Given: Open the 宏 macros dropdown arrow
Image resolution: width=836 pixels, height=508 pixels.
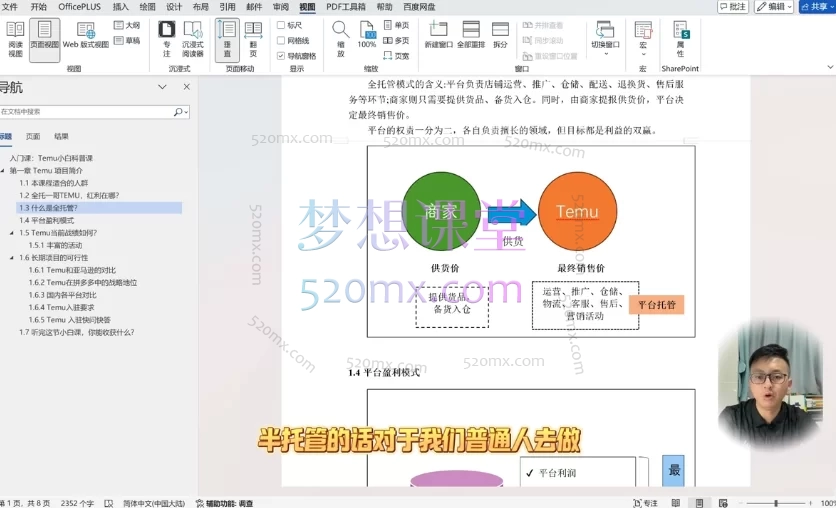Looking at the screenshot, I should click(643, 54).
